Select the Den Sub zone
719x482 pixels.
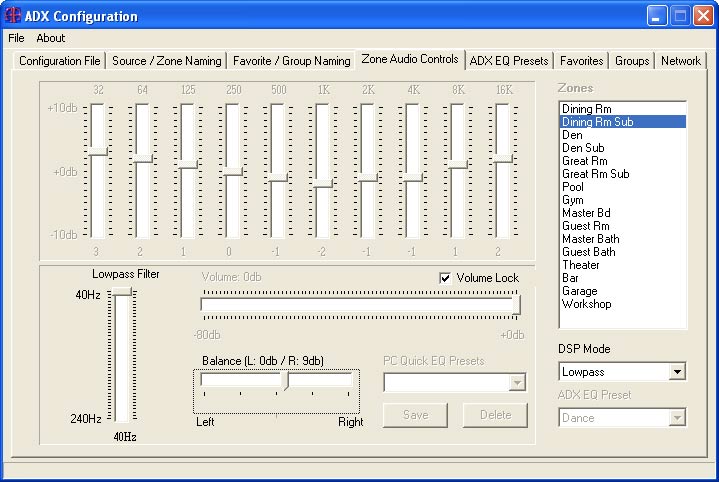point(623,148)
